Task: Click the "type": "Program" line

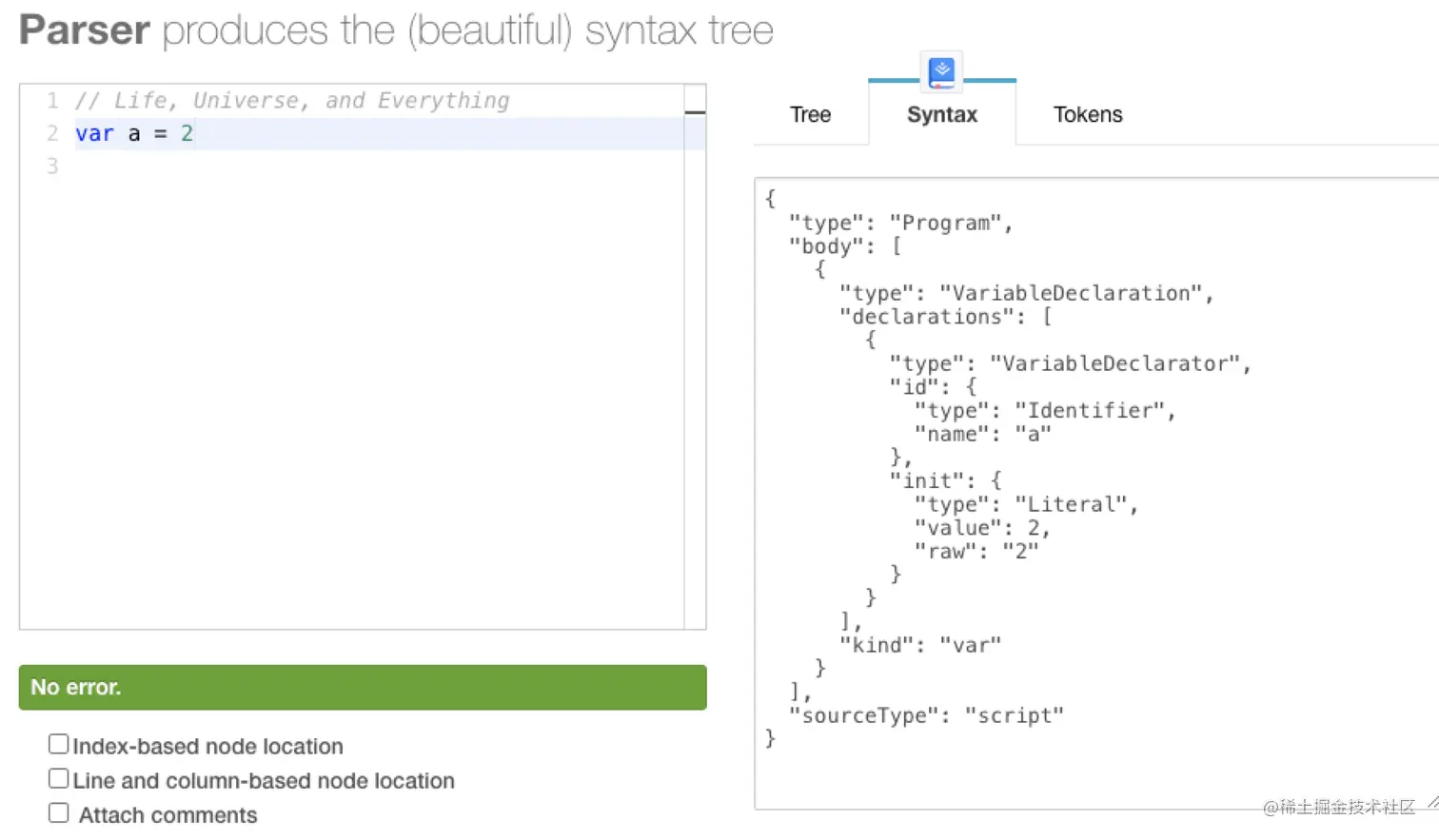Action: click(x=900, y=223)
